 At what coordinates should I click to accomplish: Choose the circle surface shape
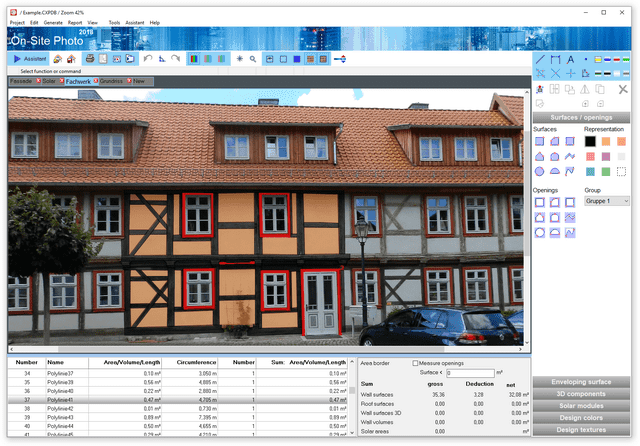[x=540, y=171]
